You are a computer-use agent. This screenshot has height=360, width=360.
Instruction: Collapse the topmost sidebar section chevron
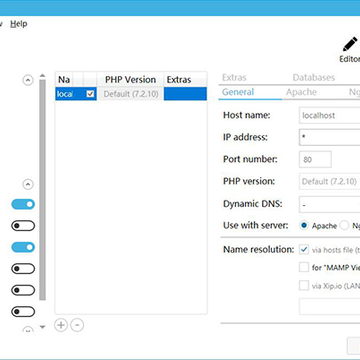pos(28,80)
